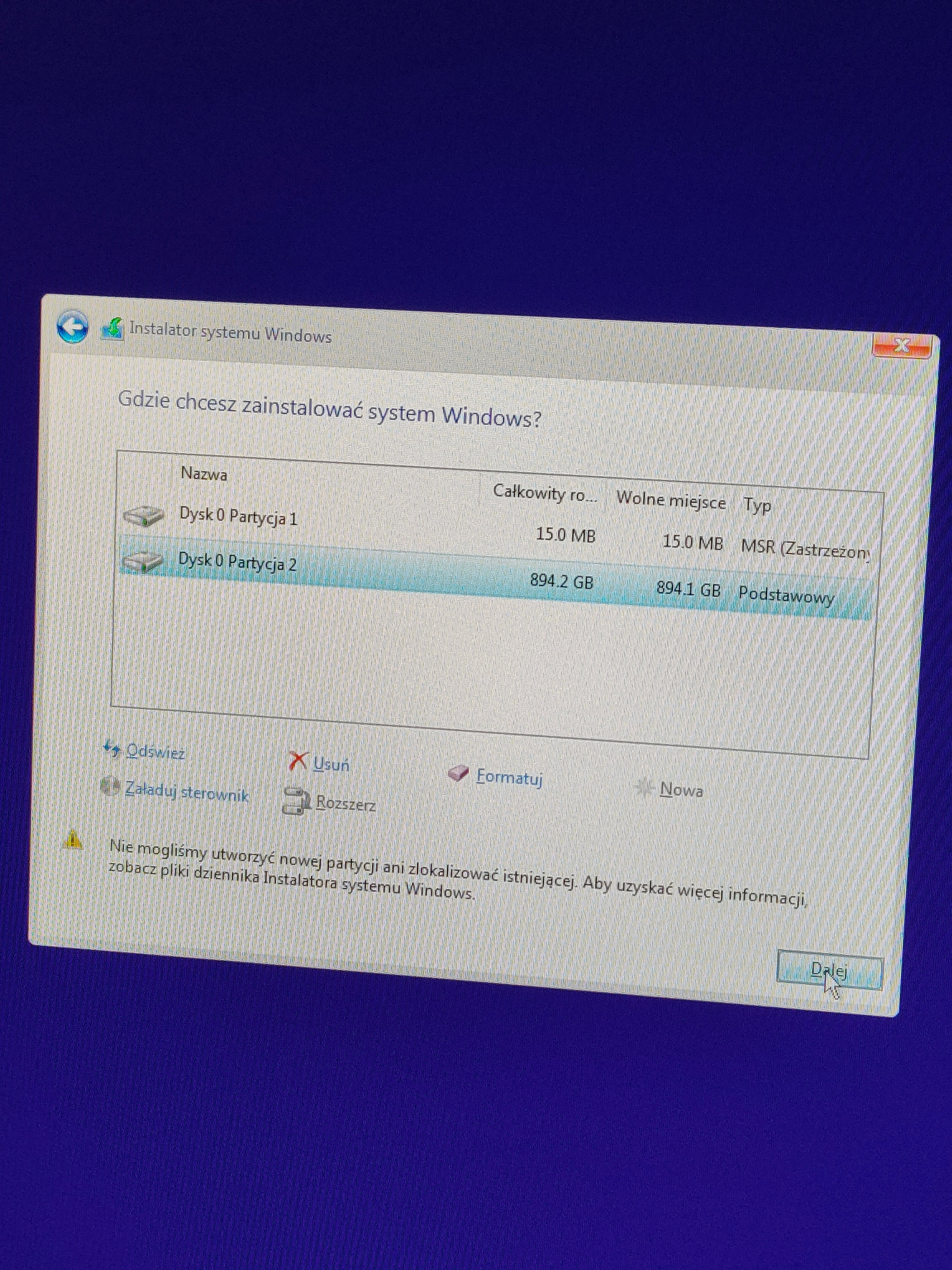Click the drive icon for Partycja 1

[143, 516]
